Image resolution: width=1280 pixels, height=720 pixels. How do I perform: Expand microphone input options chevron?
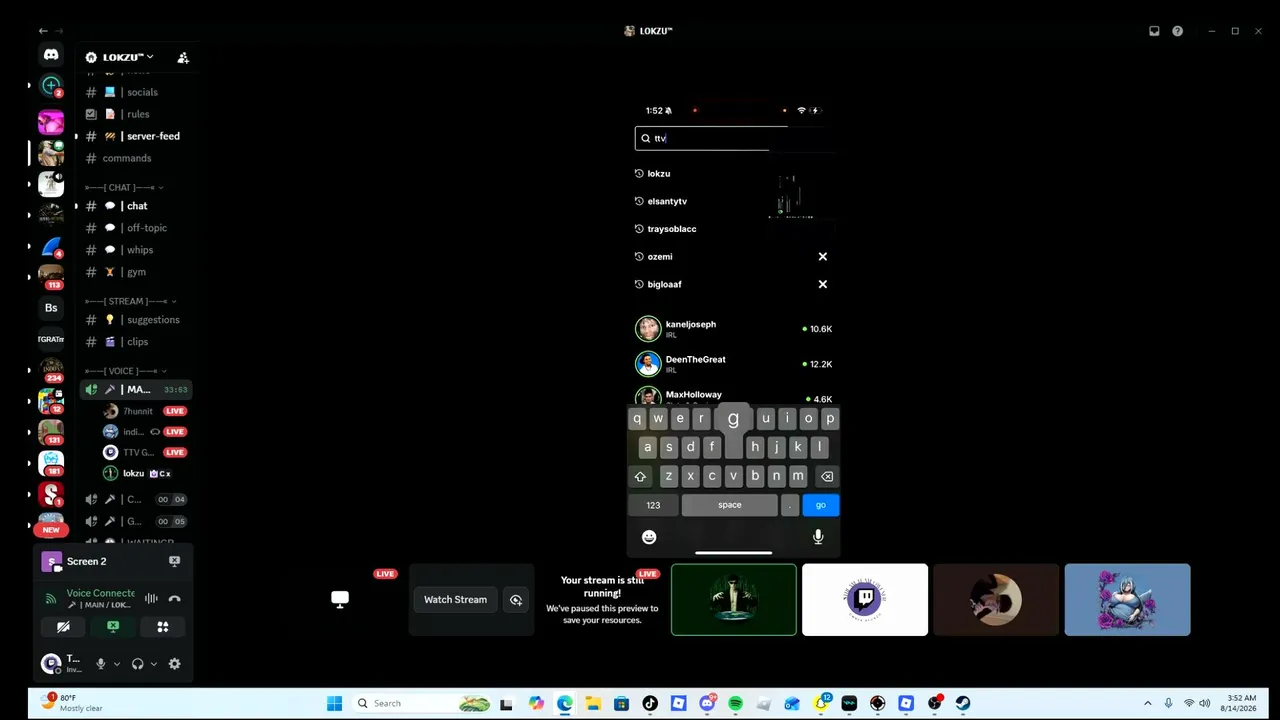pos(116,664)
